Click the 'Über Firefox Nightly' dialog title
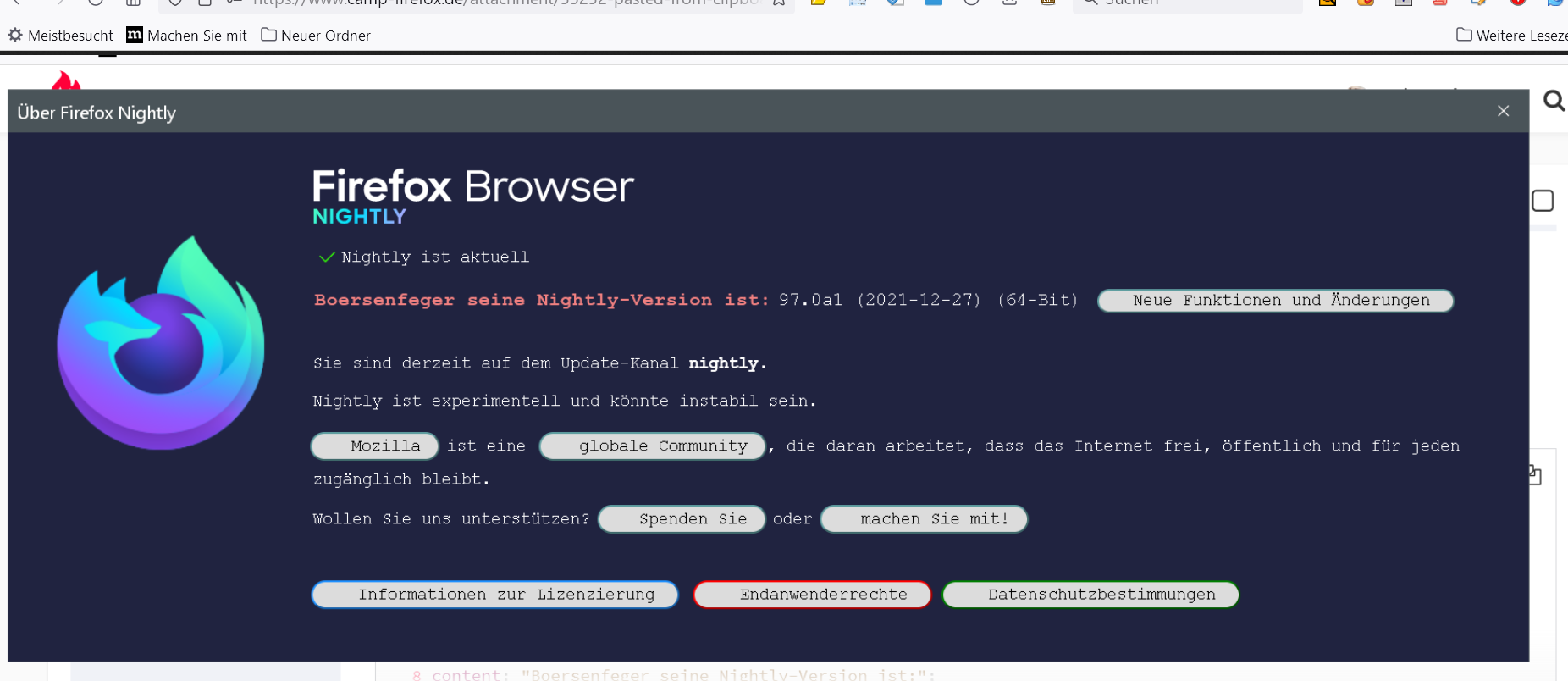Screen dimensions: 1568x681 [97, 113]
